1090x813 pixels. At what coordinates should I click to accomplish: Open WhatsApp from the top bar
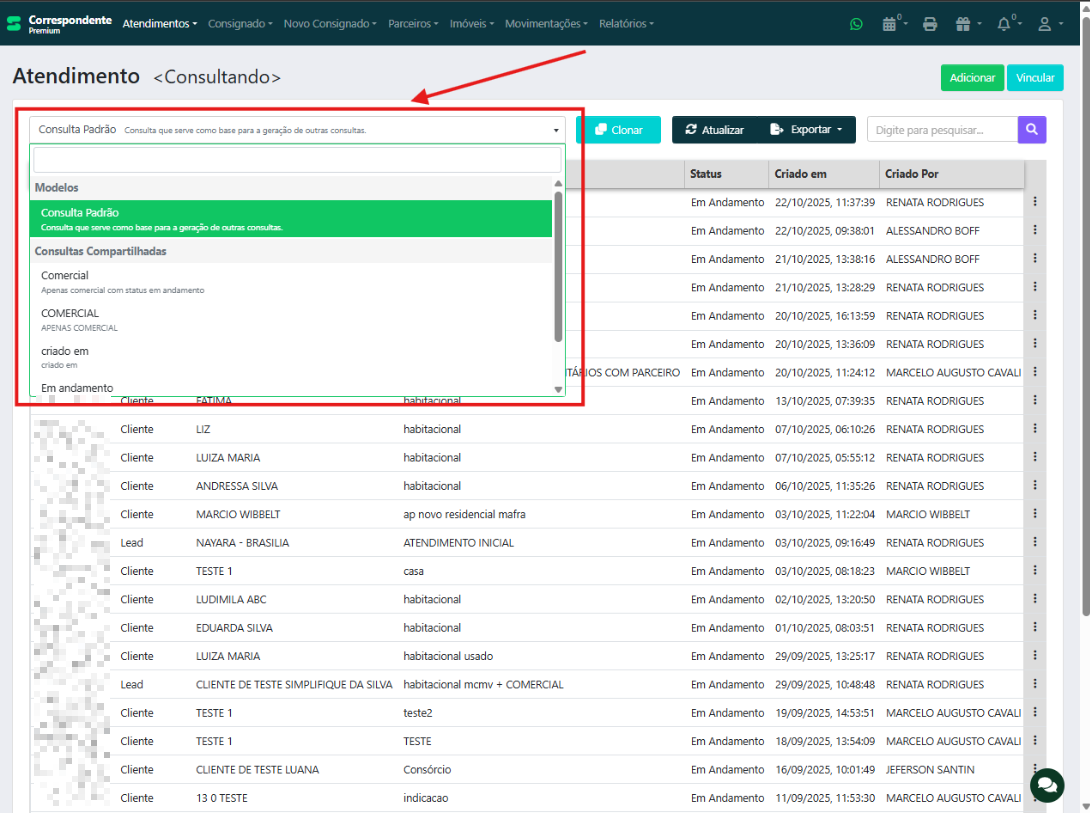[x=856, y=24]
